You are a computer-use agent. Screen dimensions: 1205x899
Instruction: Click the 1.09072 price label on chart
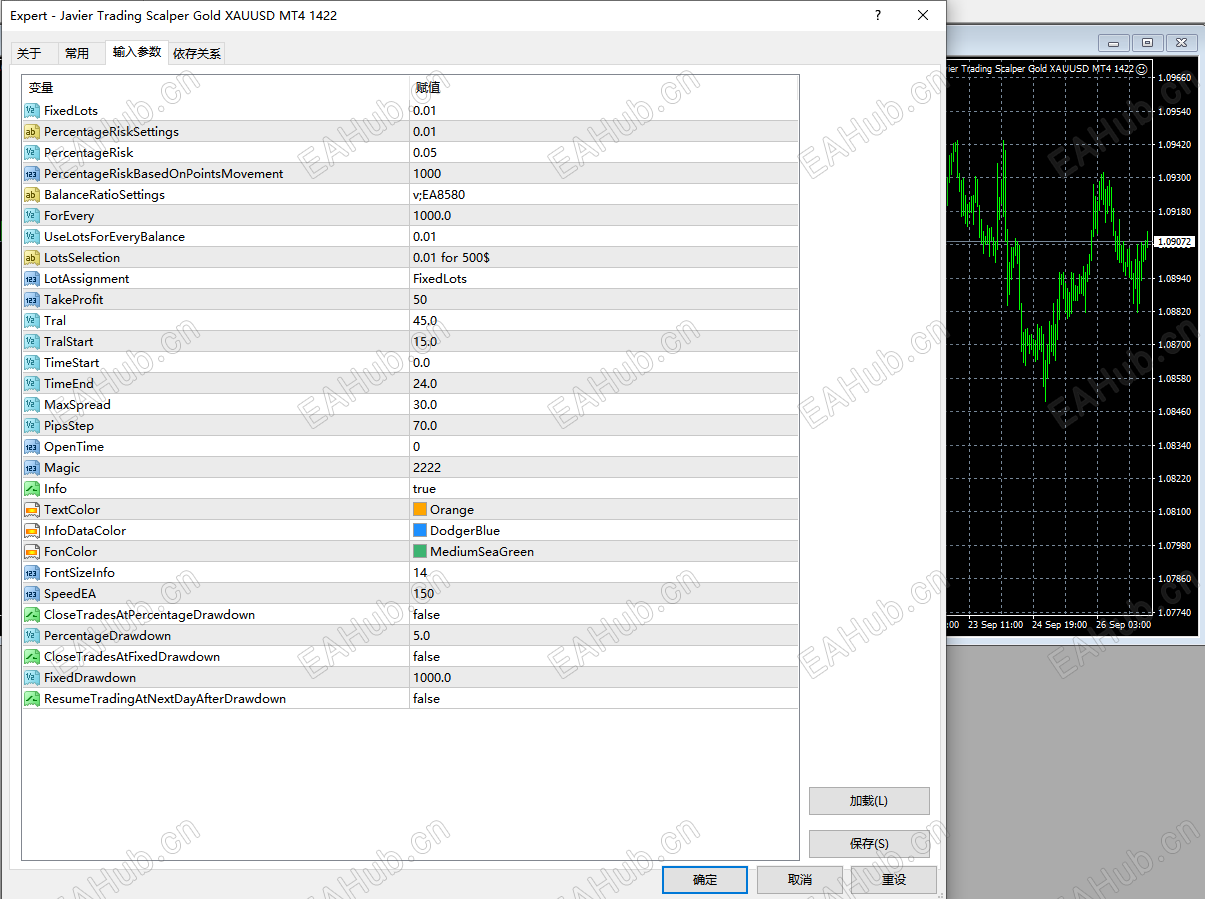(x=1173, y=242)
